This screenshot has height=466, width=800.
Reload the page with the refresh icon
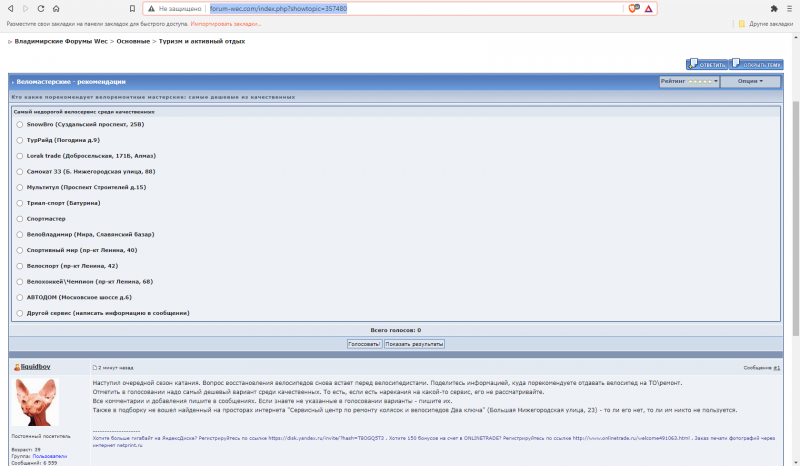click(x=41, y=9)
